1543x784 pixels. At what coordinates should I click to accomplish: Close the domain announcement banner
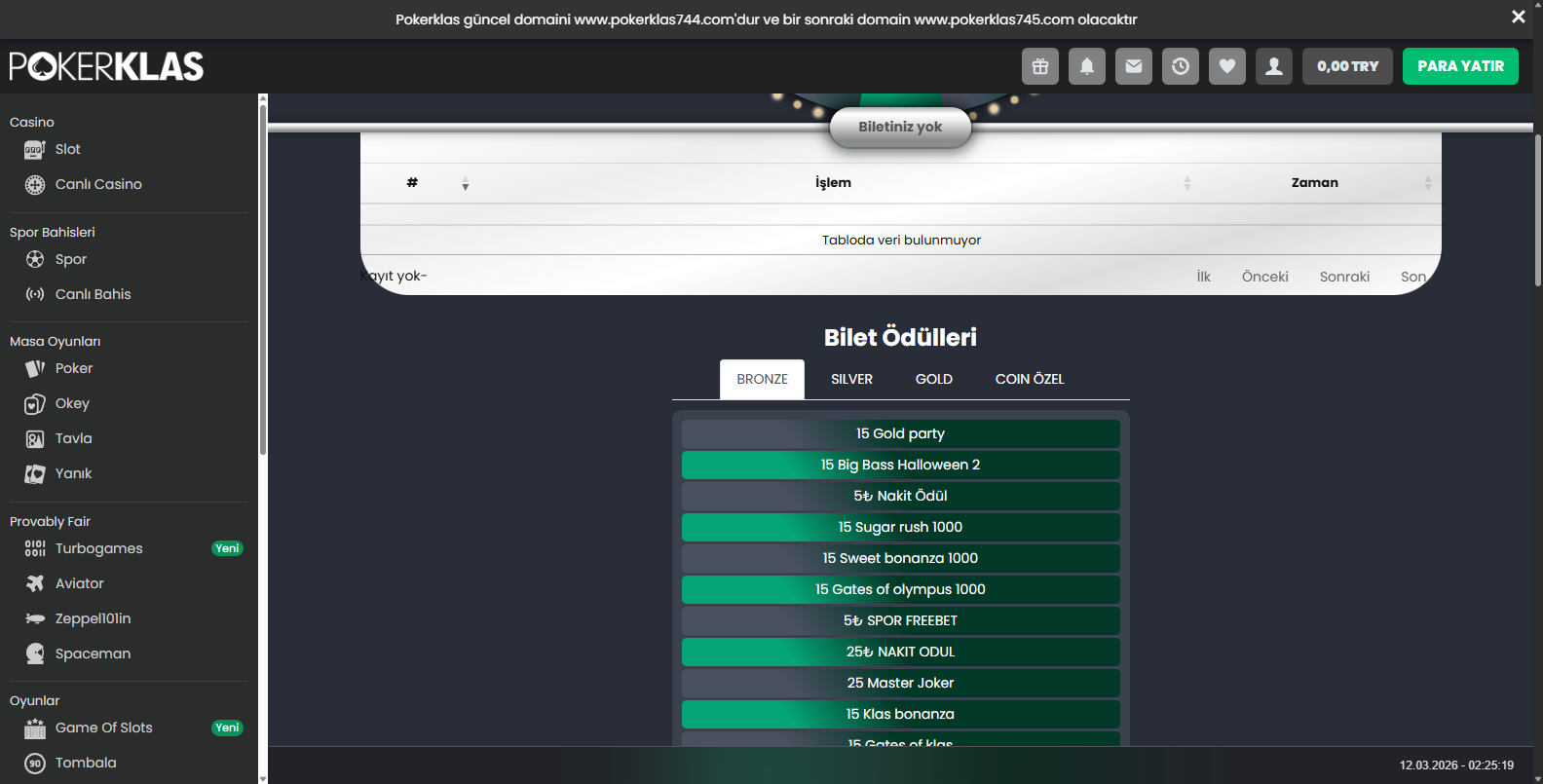click(x=1518, y=17)
